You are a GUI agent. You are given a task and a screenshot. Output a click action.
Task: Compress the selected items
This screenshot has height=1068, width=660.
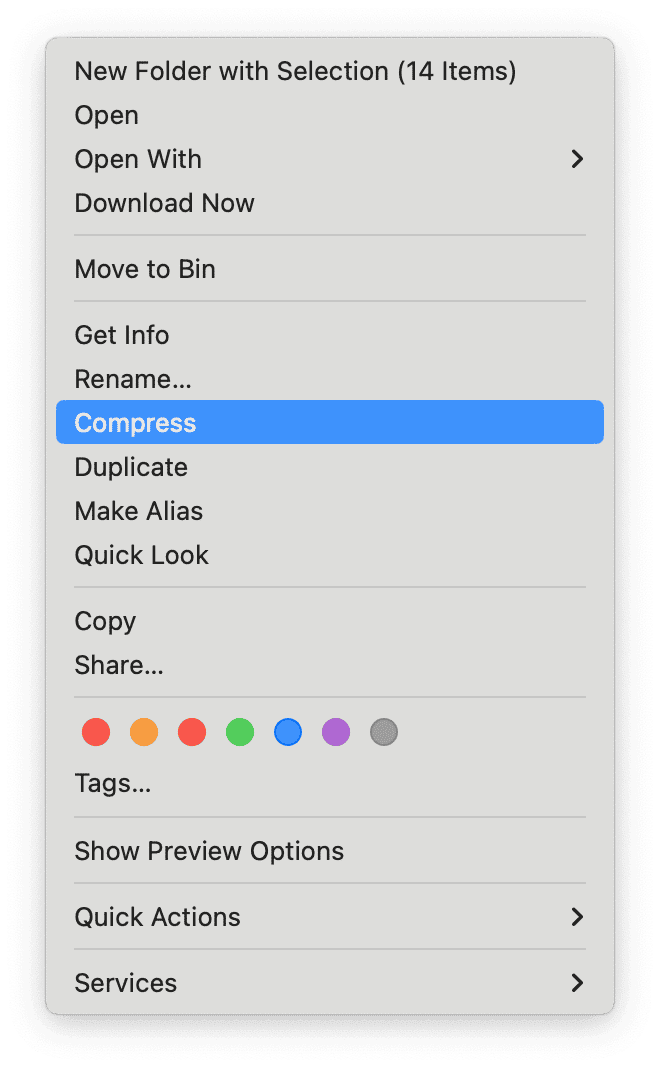135,422
